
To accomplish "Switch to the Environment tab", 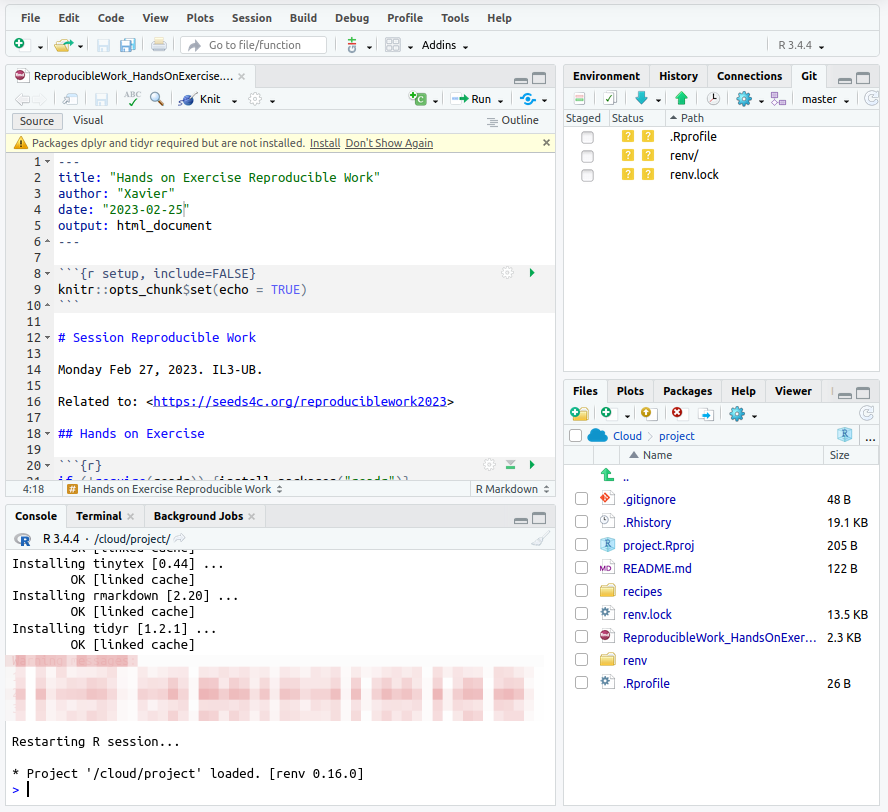I will point(606,76).
